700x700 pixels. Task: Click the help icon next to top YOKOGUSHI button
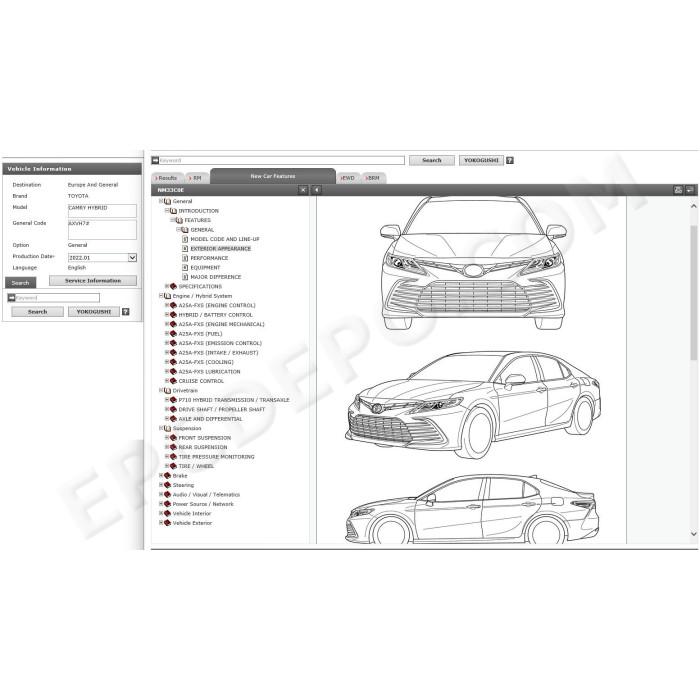click(510, 160)
